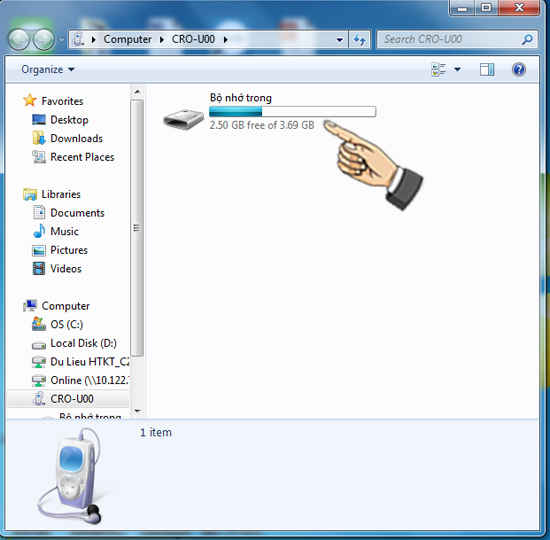Image resolution: width=550 pixels, height=540 pixels.
Task: Refresh the CRO-U00 folder view
Action: (x=360, y=40)
